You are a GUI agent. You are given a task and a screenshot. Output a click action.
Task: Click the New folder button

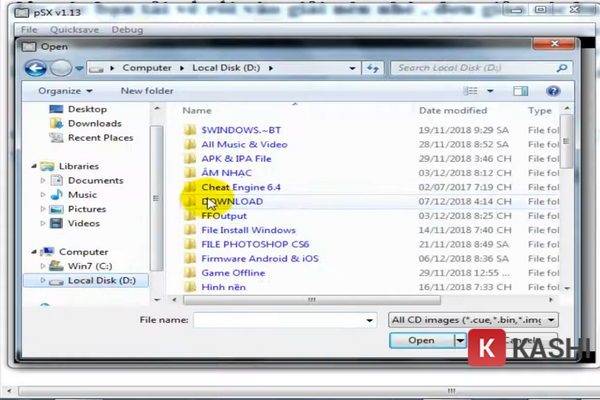coord(146,90)
